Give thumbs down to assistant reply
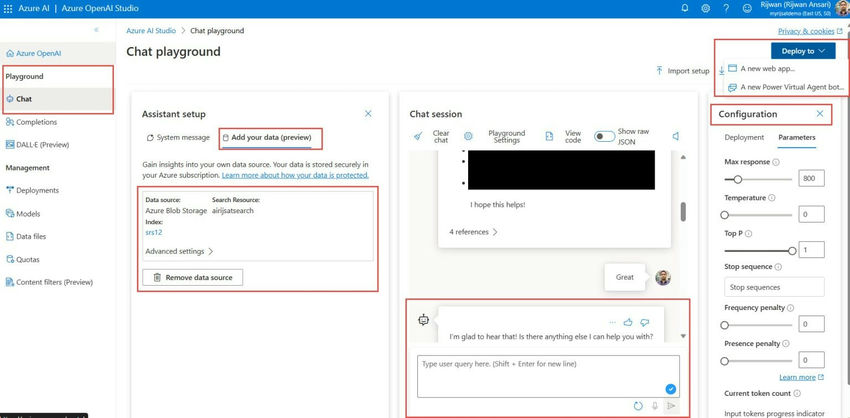Image resolution: width=850 pixels, height=418 pixels. tap(644, 322)
